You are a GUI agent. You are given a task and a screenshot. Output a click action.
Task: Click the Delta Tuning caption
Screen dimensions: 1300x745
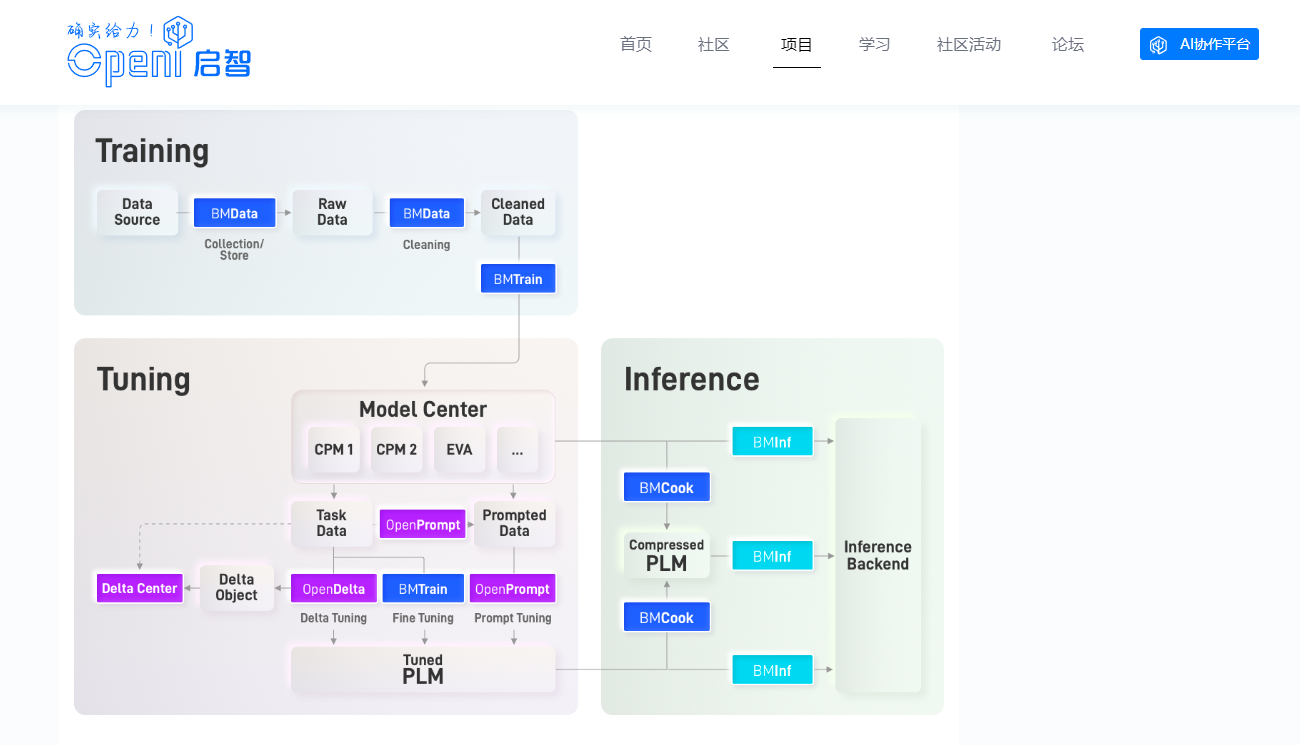(x=334, y=618)
